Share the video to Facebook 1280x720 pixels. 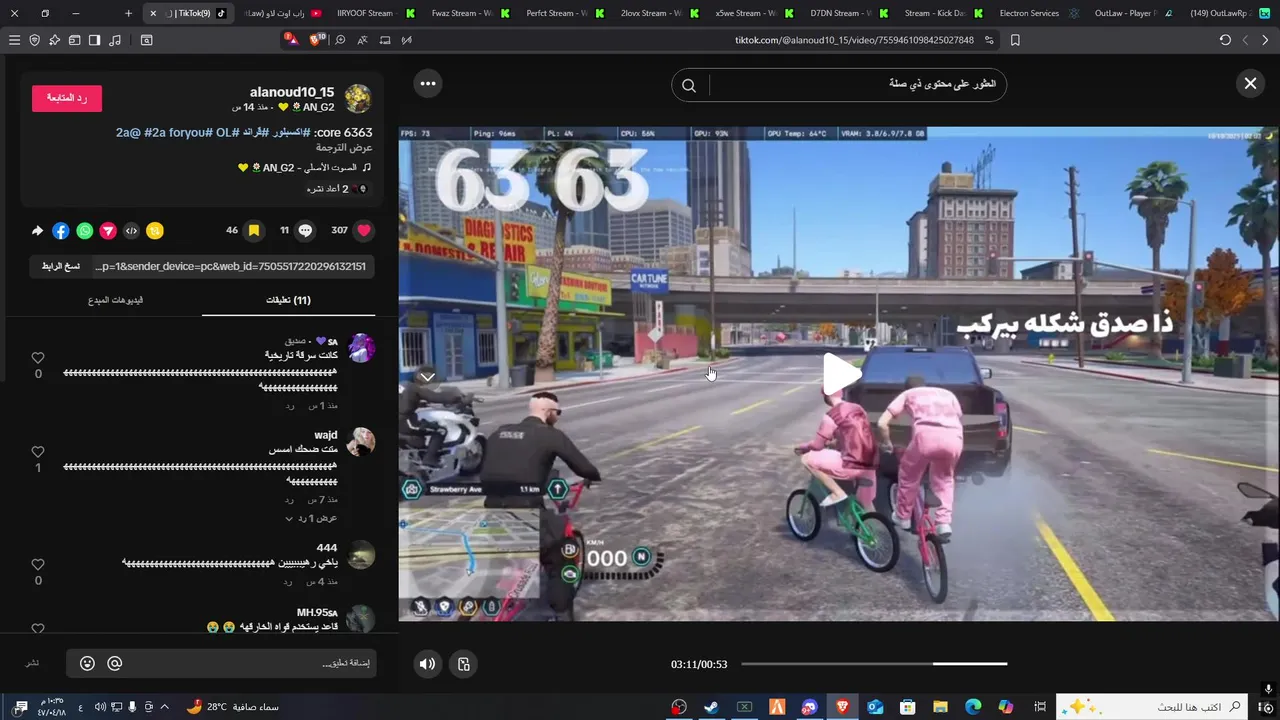[x=60, y=230]
